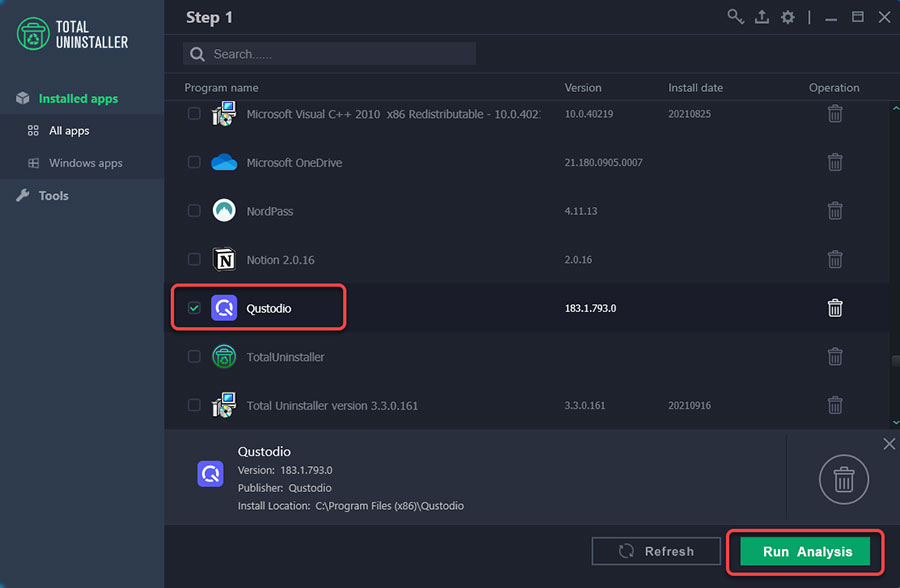The height and width of the screenshot is (588, 900).
Task: Click the Total Uninstaller logo
Action: [72, 34]
